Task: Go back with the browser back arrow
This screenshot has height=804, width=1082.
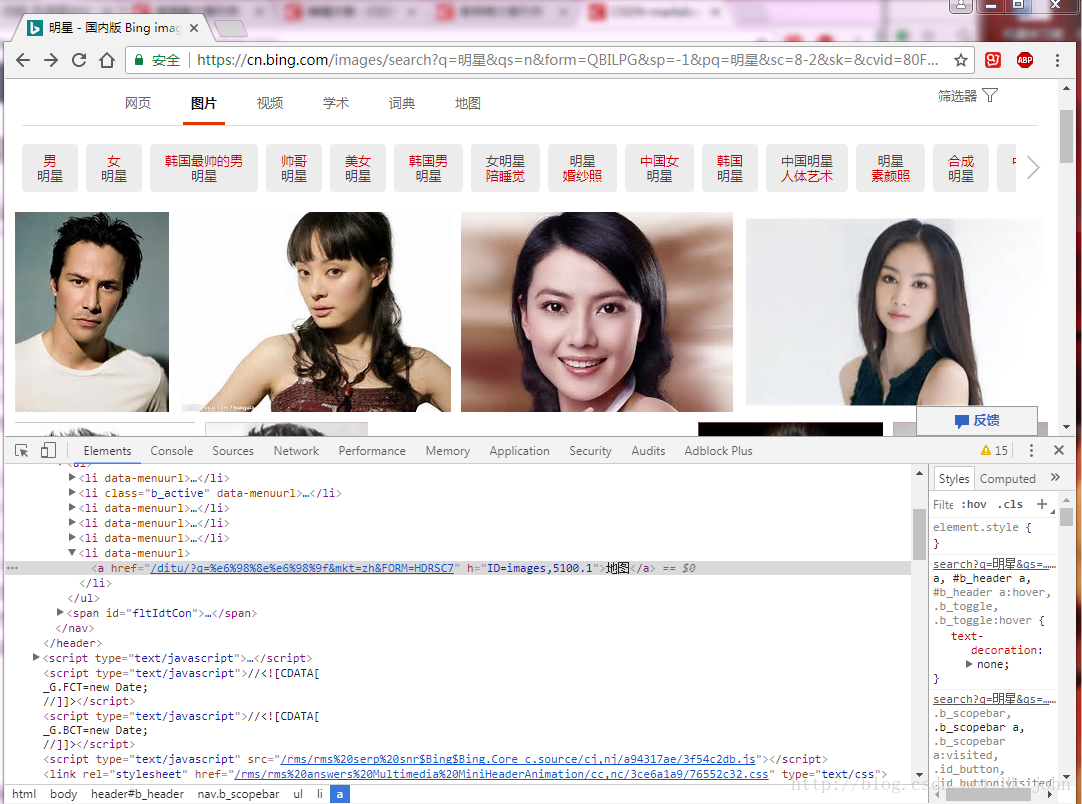Action: coord(23,60)
